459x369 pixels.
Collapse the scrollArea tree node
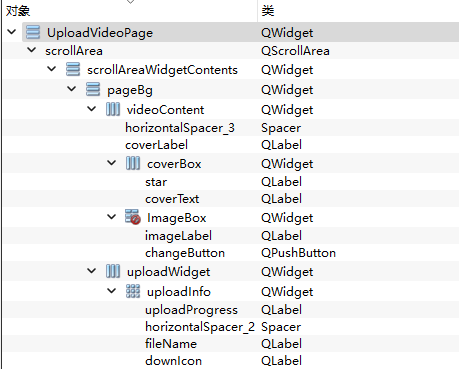click(x=32, y=50)
